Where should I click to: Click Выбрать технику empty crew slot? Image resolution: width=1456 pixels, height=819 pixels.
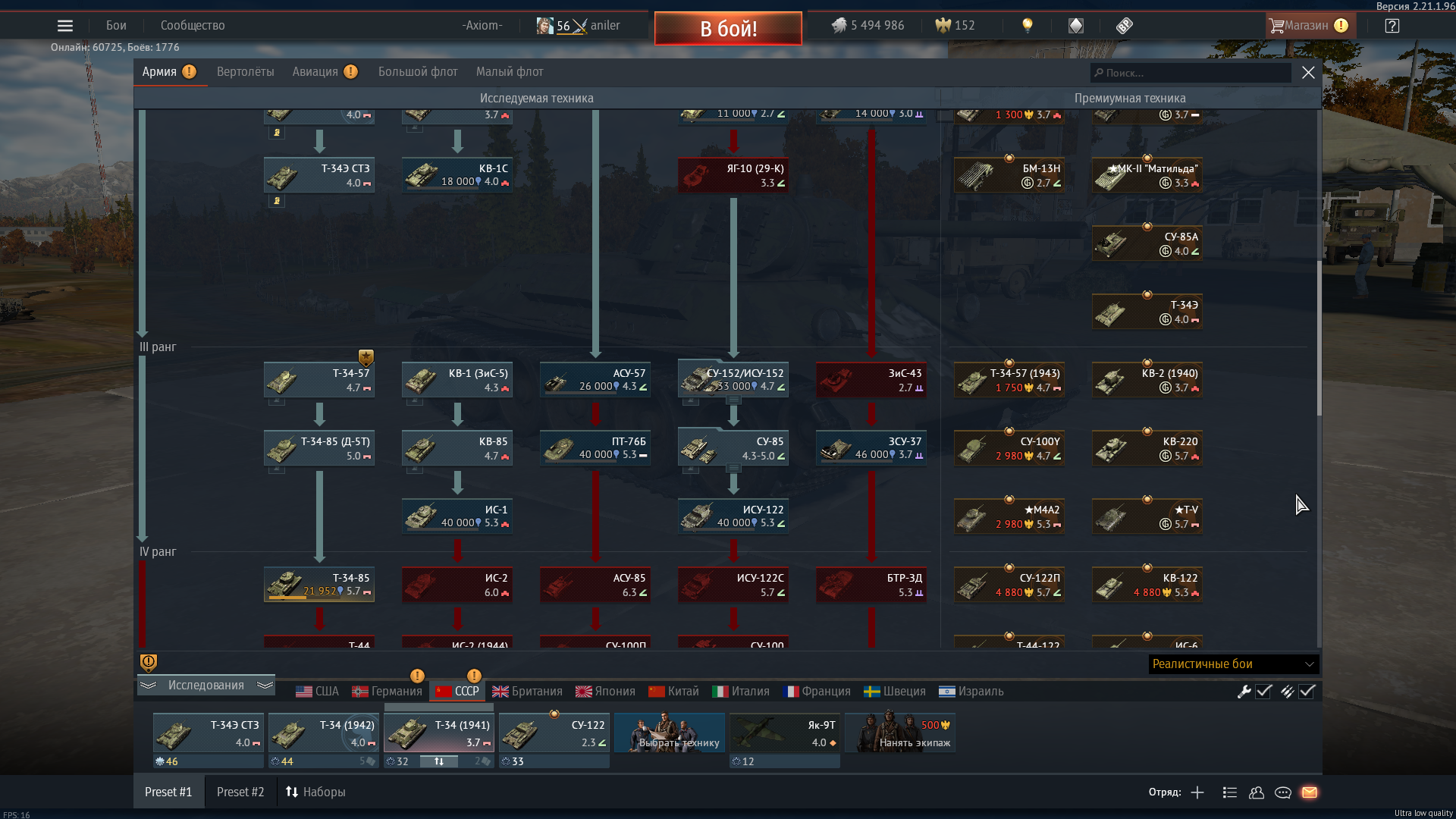coord(670,733)
